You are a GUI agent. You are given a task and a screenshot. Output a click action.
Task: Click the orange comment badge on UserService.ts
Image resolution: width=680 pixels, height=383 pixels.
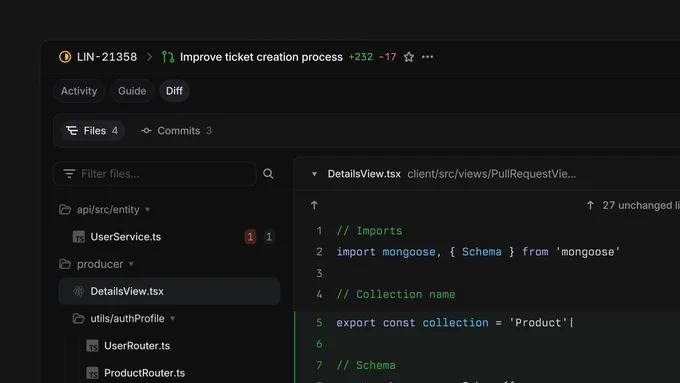[250, 237]
